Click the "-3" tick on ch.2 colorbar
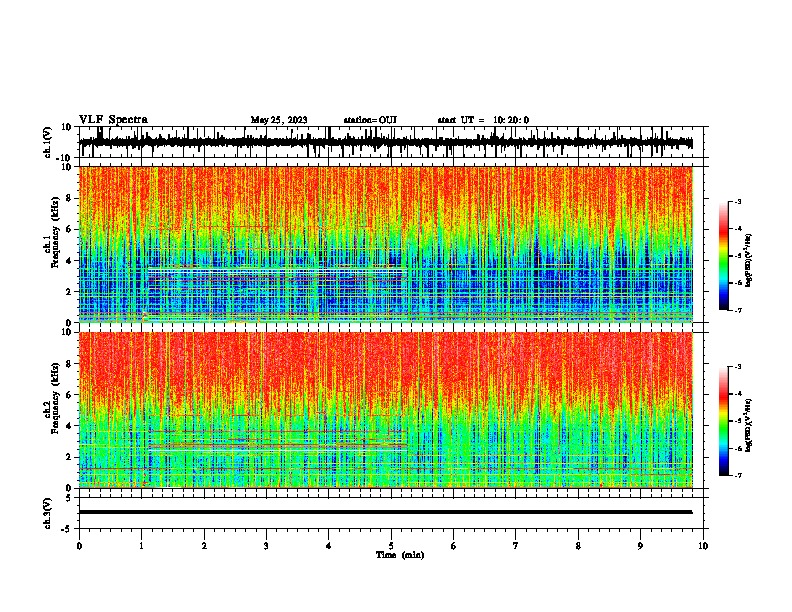 click(x=738, y=367)
